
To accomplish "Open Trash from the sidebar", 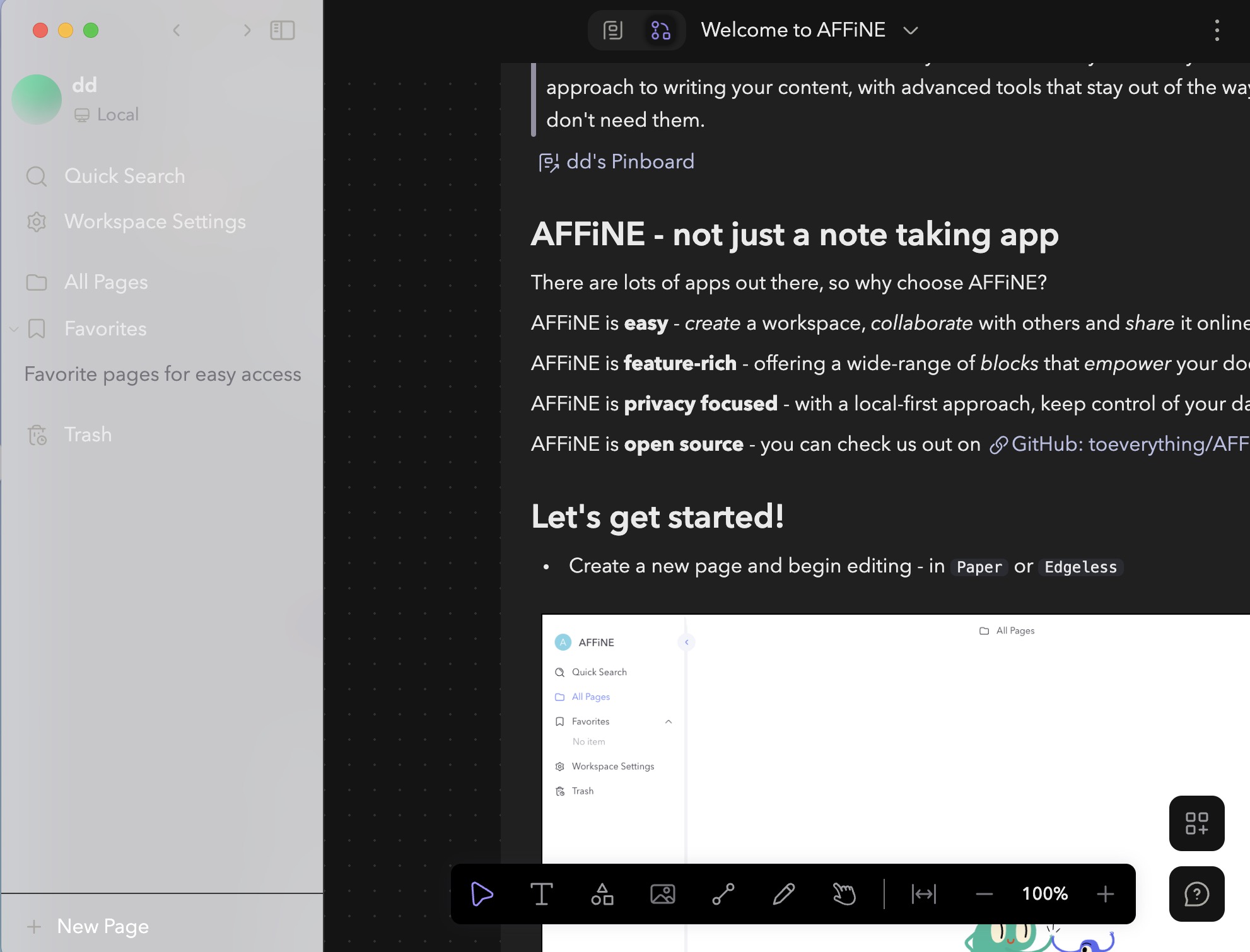I will tap(88, 434).
